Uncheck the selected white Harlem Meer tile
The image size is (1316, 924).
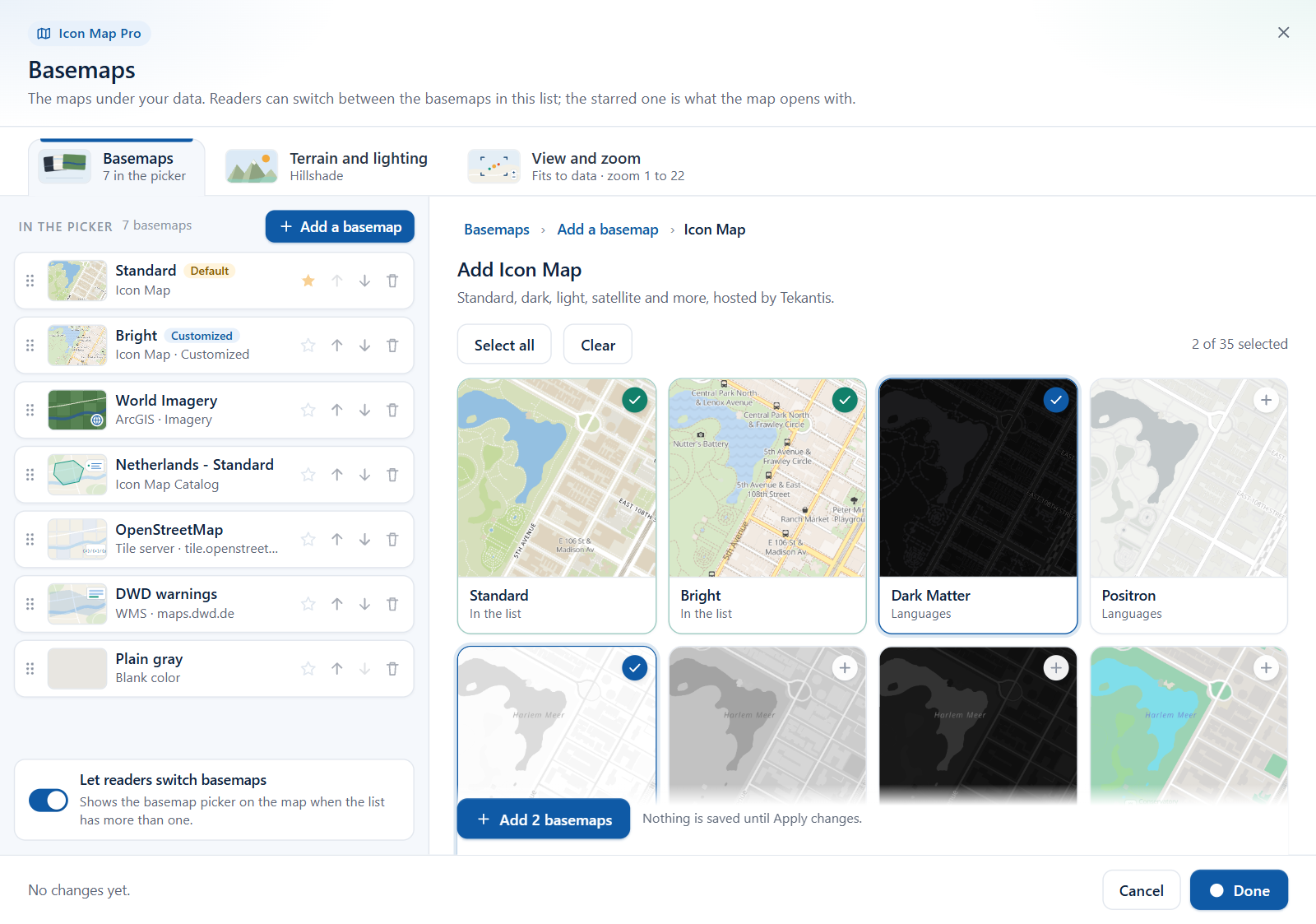tap(634, 667)
